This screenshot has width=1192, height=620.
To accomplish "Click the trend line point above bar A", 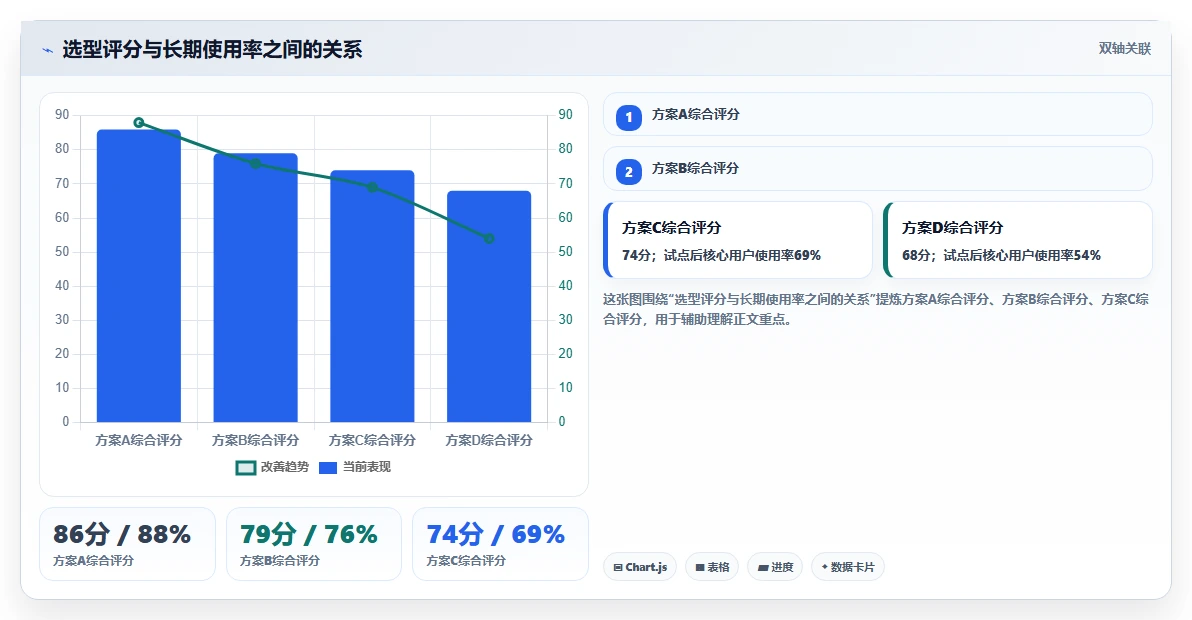I will coord(138,122).
